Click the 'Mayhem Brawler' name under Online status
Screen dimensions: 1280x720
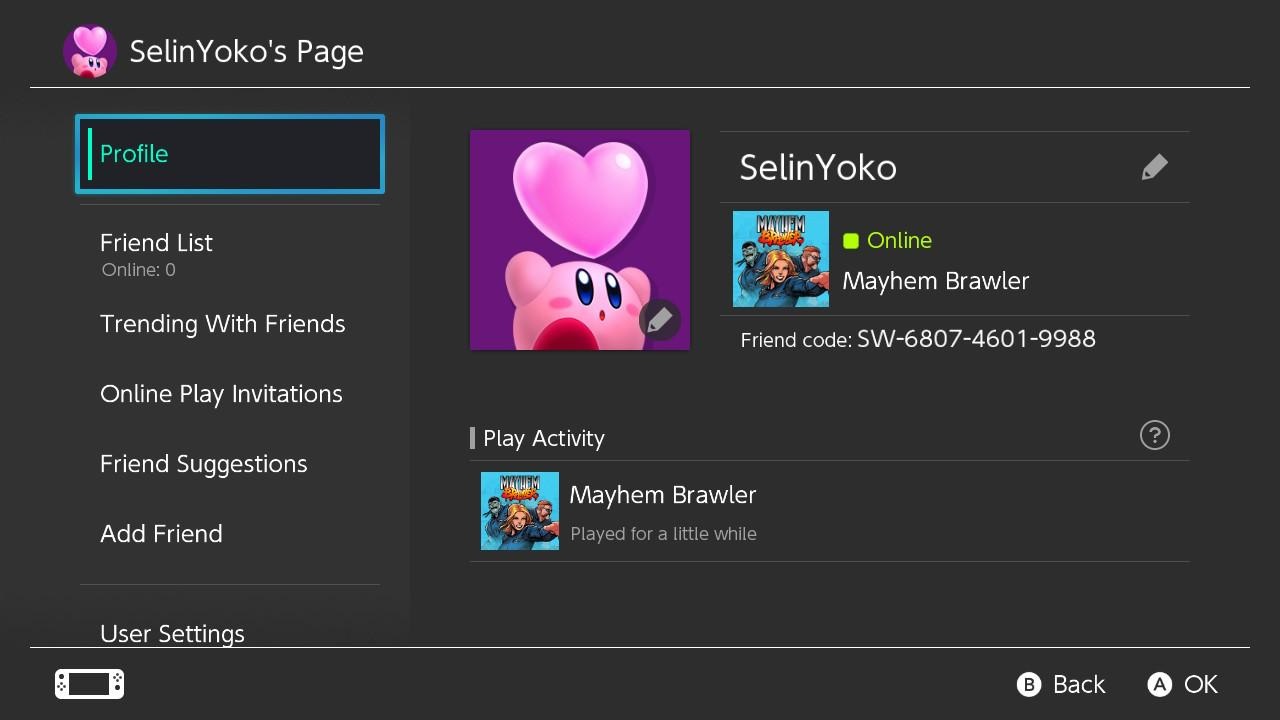click(936, 281)
